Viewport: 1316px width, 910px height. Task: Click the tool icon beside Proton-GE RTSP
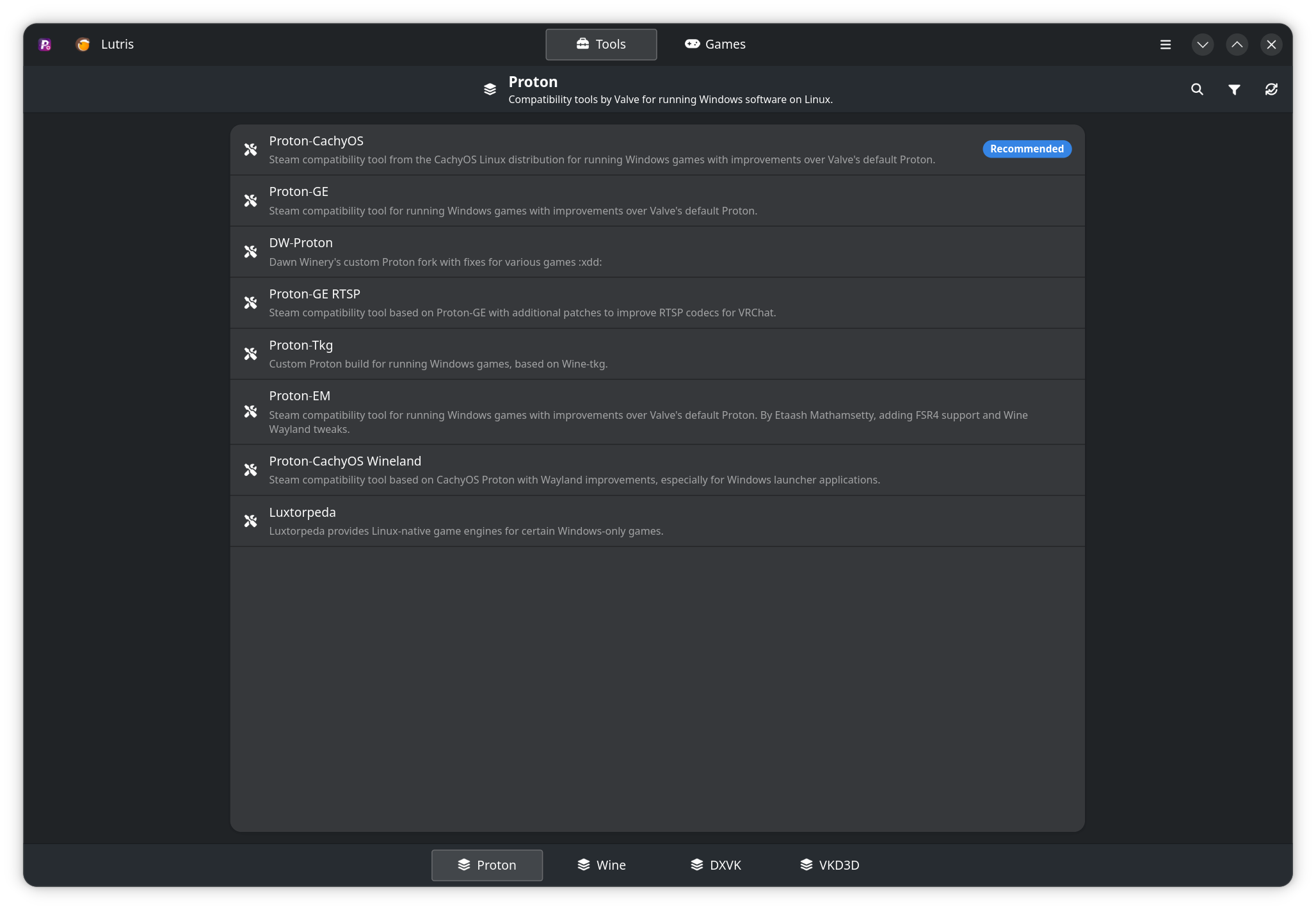pyautogui.click(x=250, y=302)
